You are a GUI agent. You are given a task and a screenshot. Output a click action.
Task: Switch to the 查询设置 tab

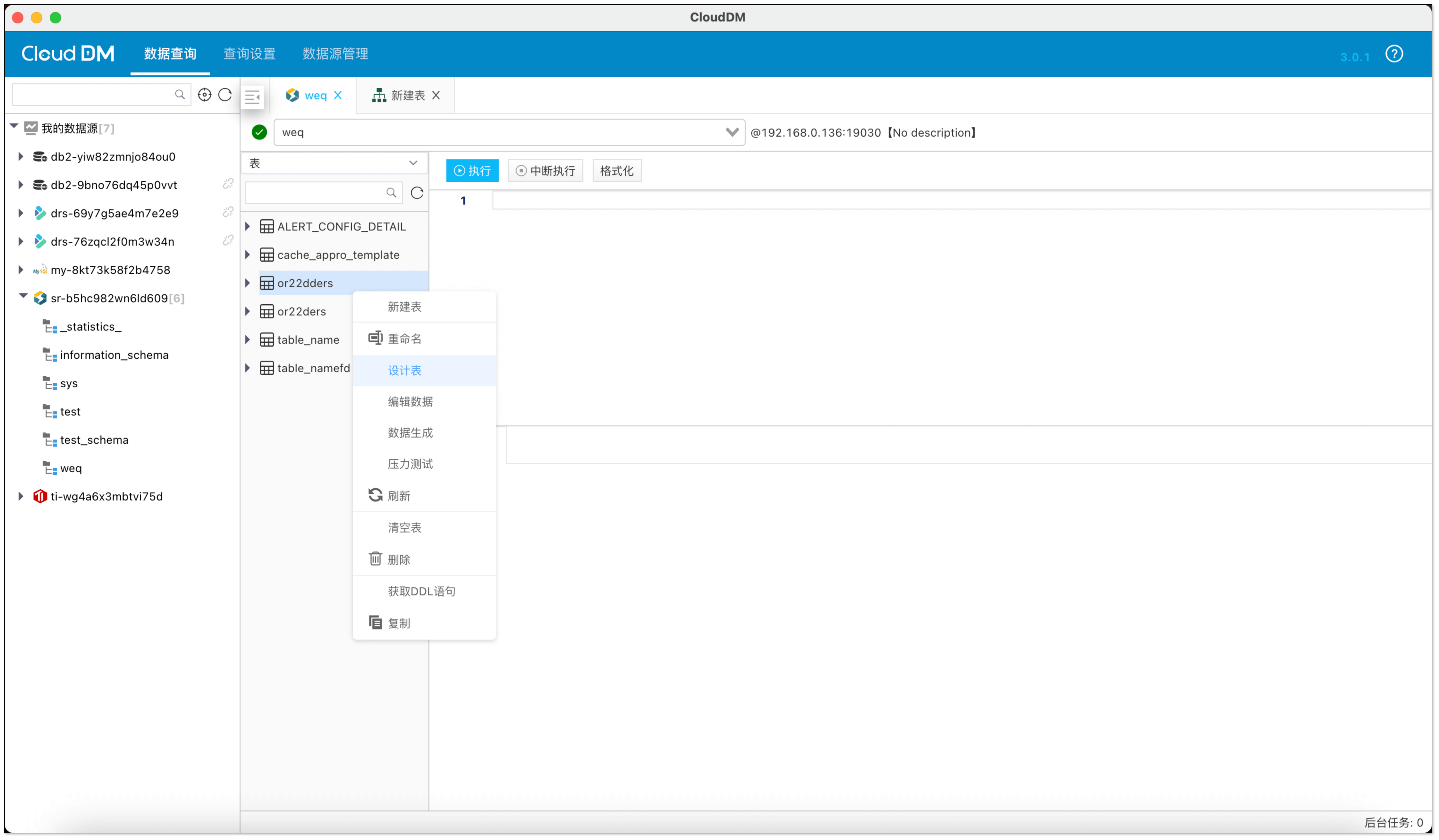[249, 54]
